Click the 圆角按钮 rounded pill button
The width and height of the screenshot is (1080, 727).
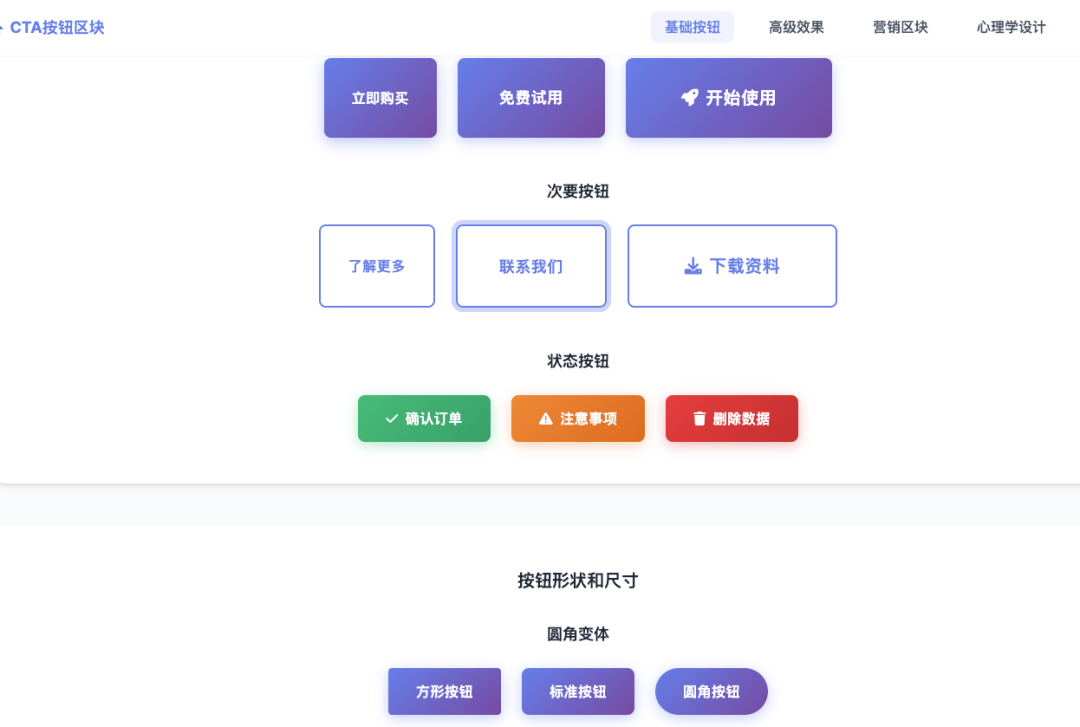pos(711,691)
